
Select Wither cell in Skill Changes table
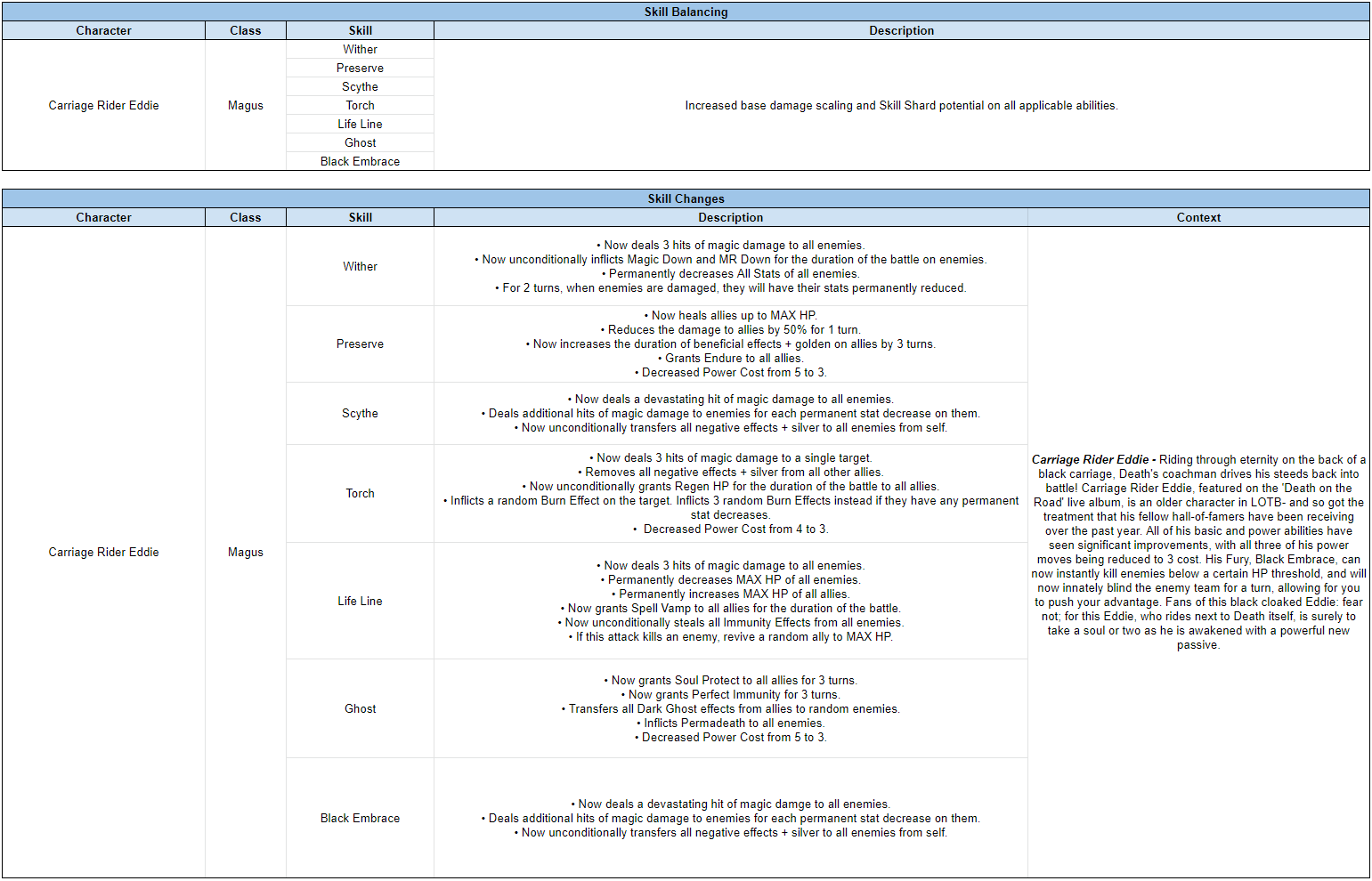pos(360,266)
